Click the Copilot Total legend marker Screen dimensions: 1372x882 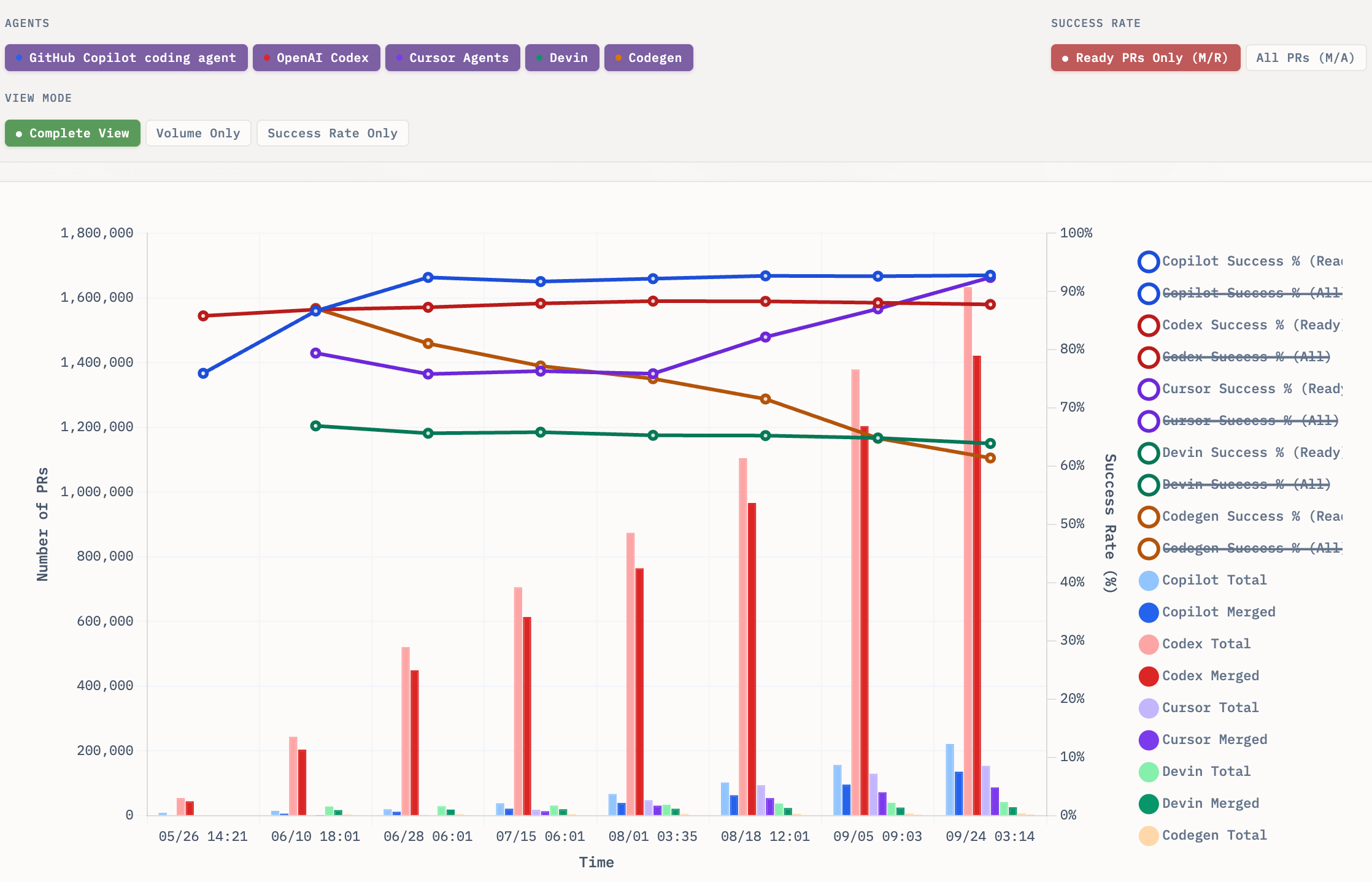tap(1148, 580)
